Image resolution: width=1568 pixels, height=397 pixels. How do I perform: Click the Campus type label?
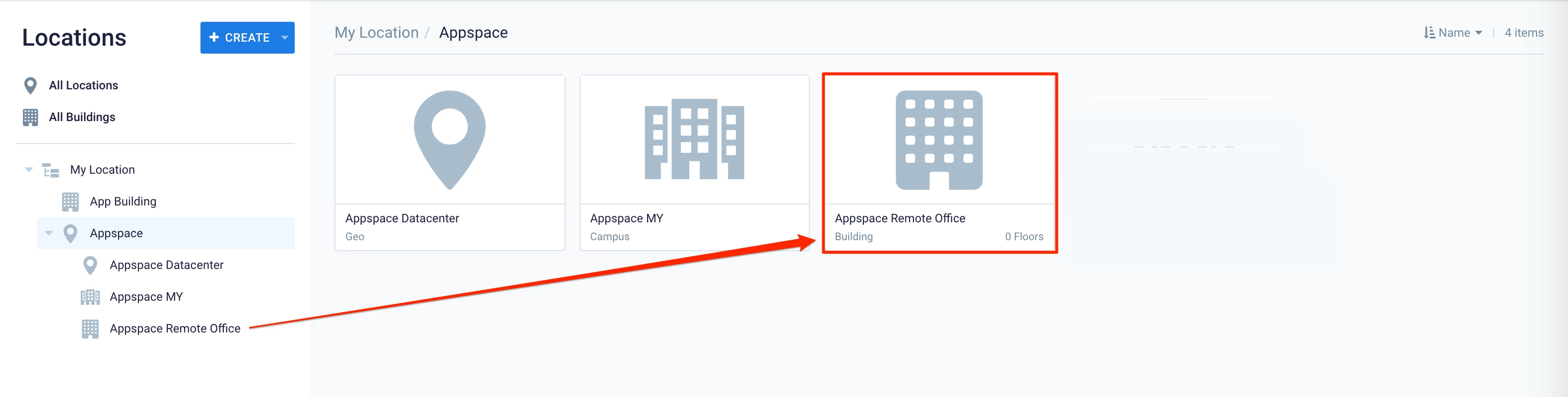(609, 236)
